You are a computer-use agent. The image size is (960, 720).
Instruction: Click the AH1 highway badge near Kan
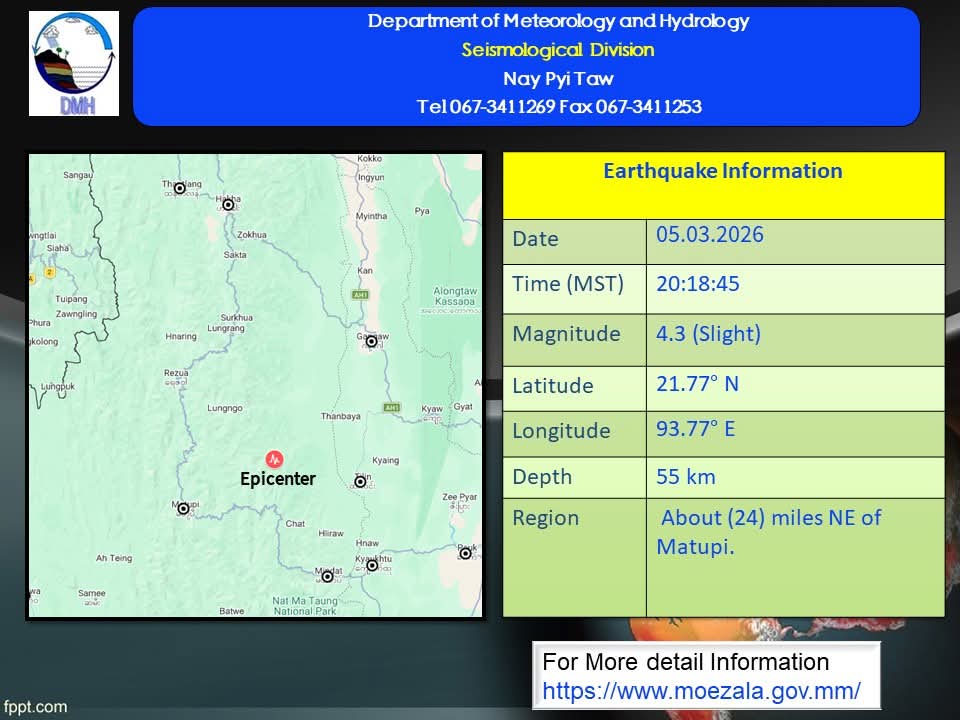[360, 295]
